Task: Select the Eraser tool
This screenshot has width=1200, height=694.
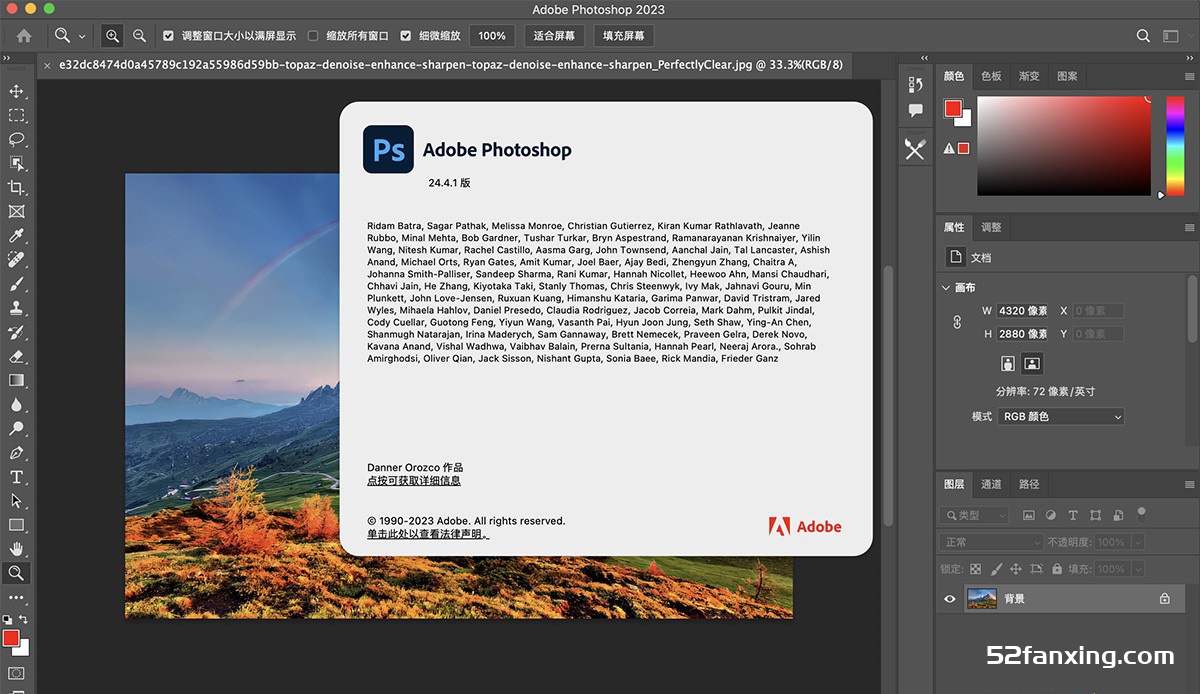Action: coord(16,356)
